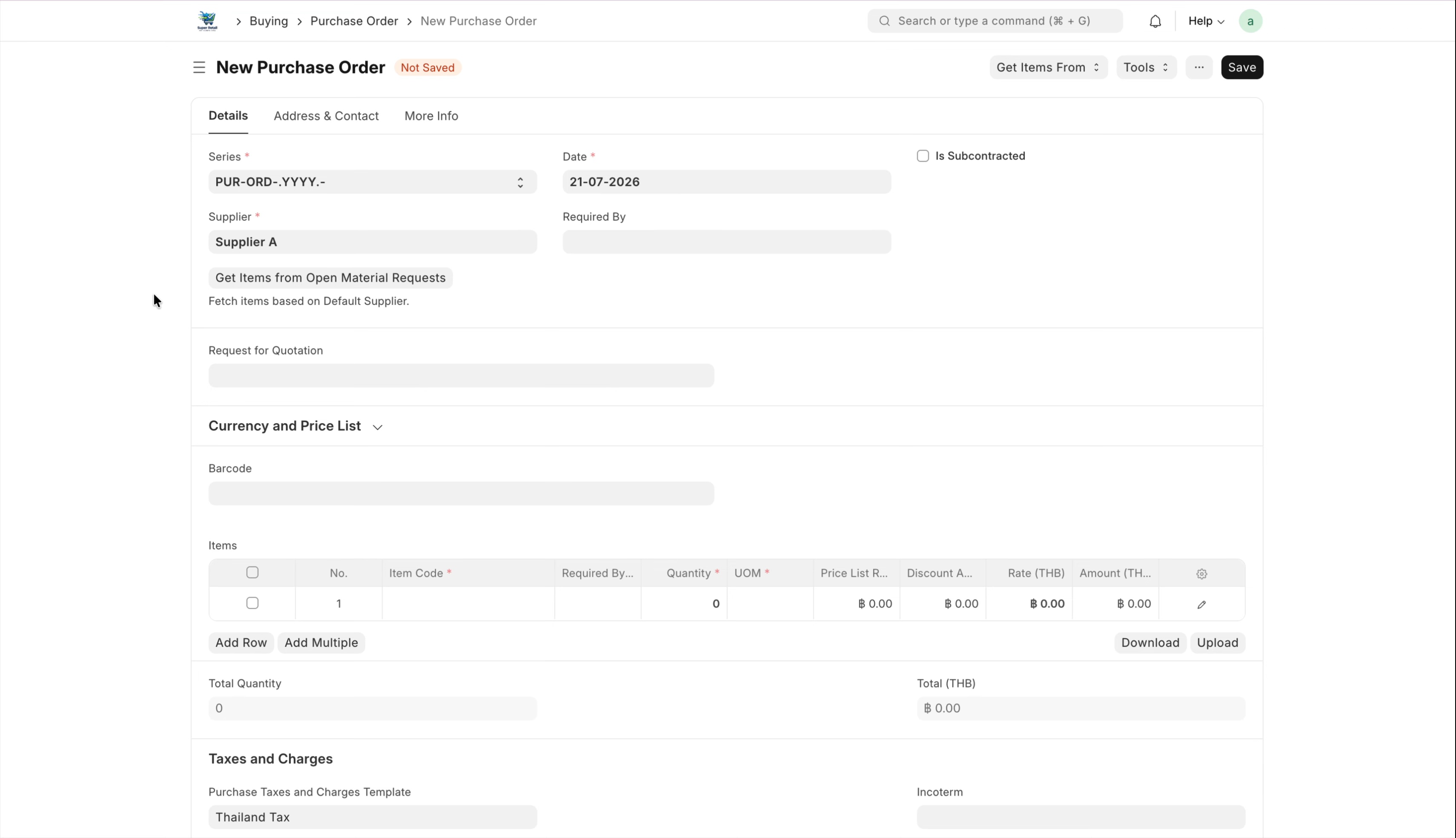The width and height of the screenshot is (1456, 838).
Task: Click the Barcode input field
Action: [461, 494]
